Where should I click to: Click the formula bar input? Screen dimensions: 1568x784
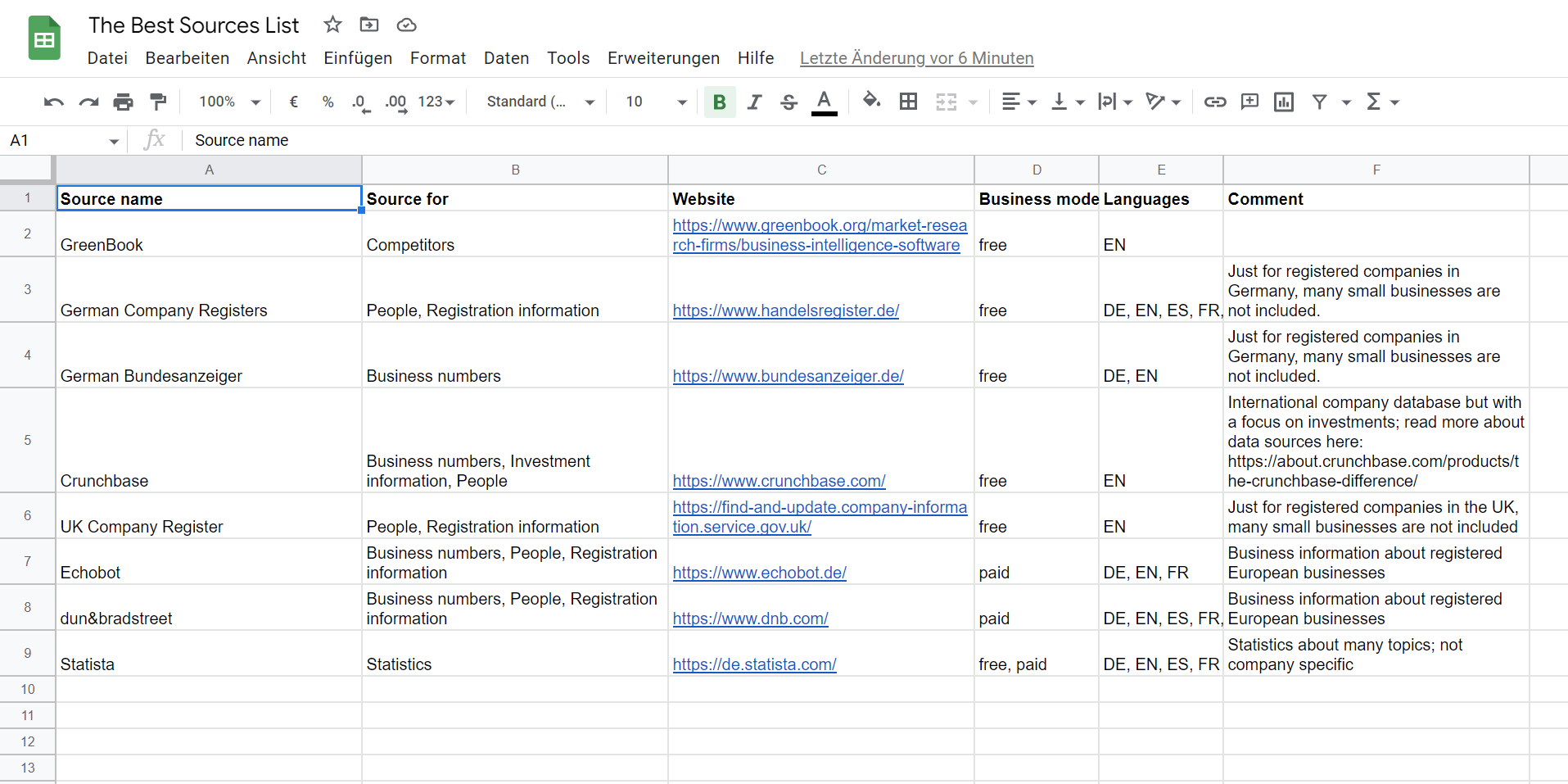pos(876,141)
